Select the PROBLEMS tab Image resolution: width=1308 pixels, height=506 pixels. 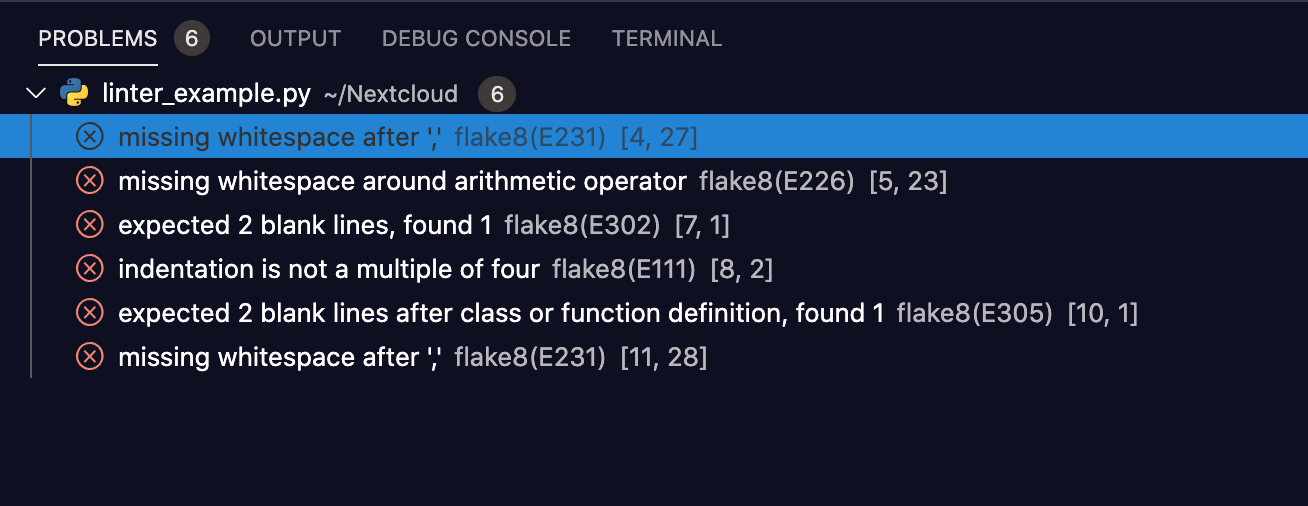point(98,39)
